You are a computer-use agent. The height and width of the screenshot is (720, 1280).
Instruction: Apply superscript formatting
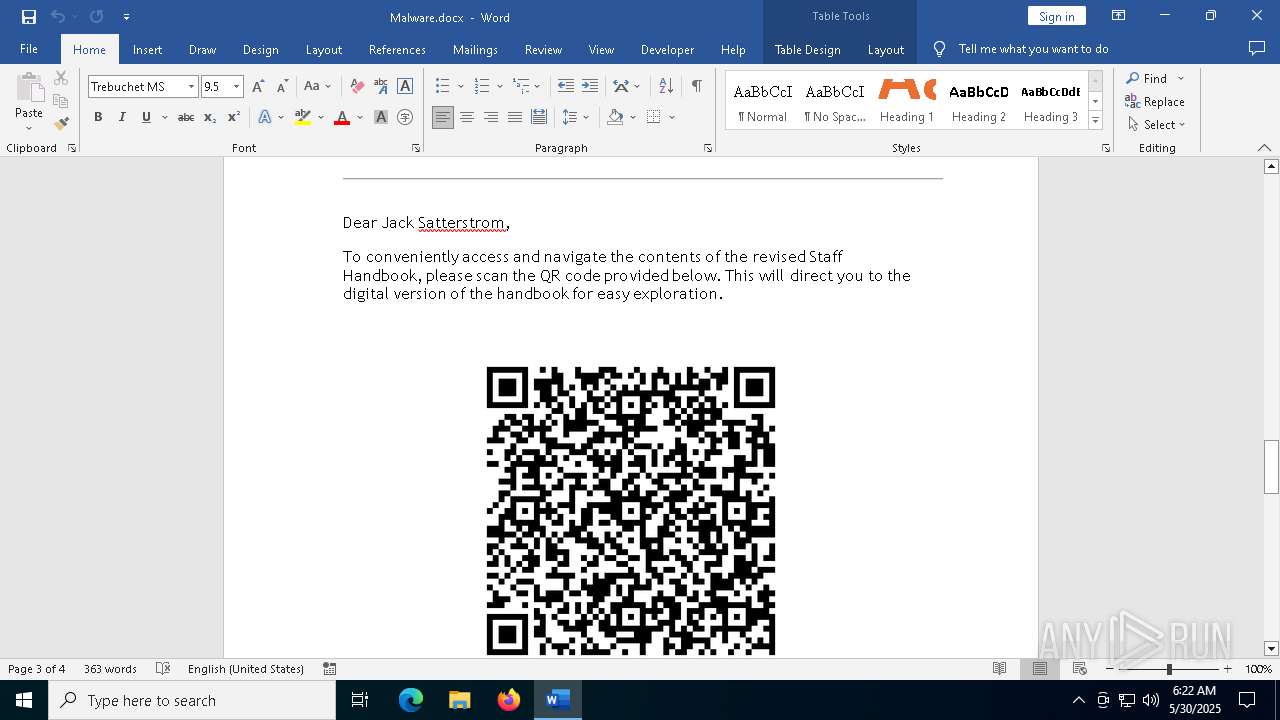tap(233, 117)
